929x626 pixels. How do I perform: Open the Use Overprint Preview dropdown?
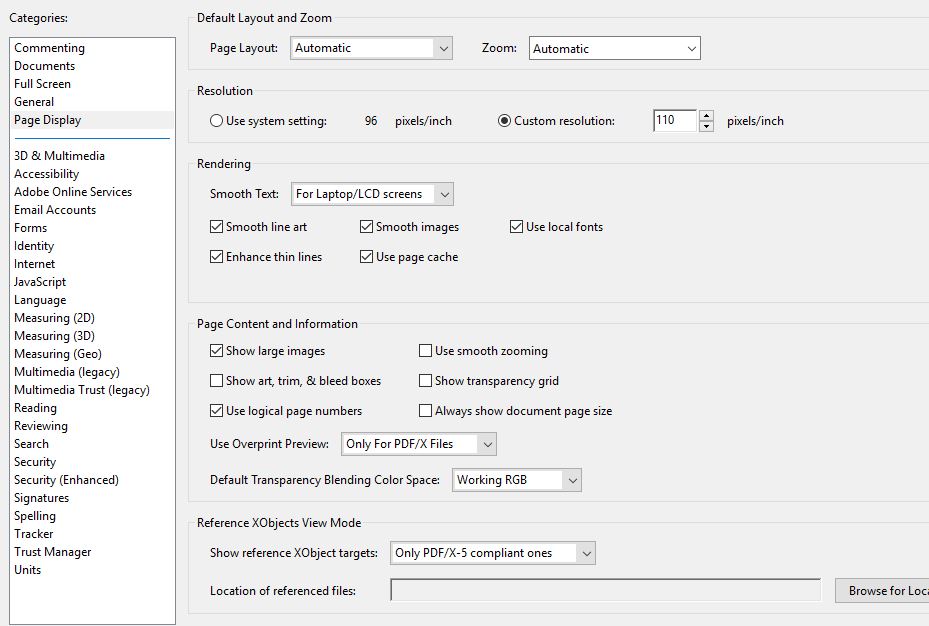(x=420, y=444)
